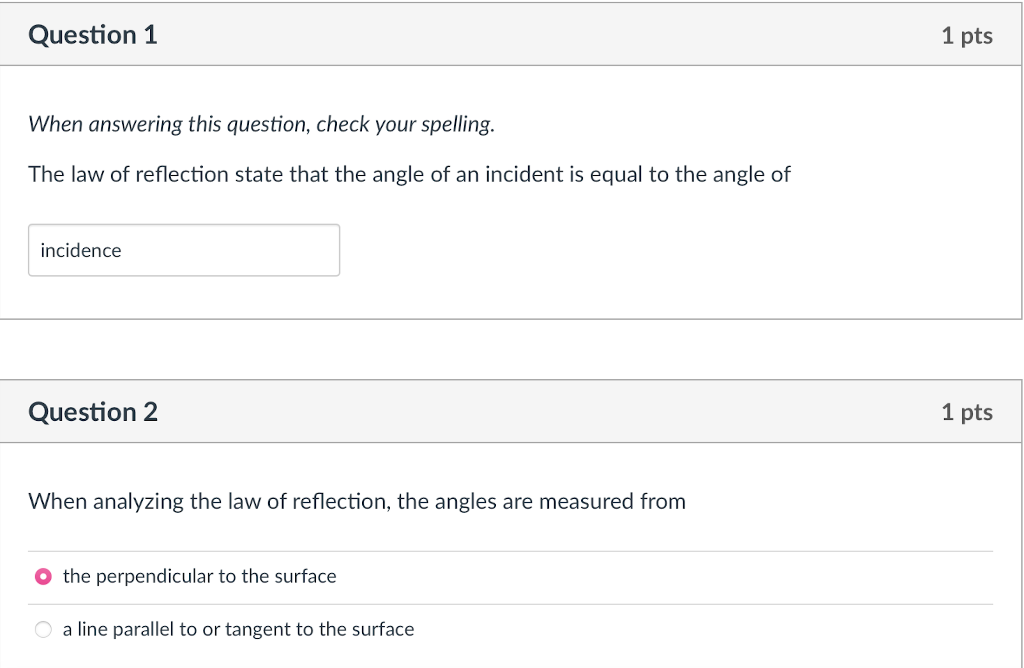Click the border of the incidence text box
Image resolution: width=1024 pixels, height=668 pixels.
coord(183,227)
